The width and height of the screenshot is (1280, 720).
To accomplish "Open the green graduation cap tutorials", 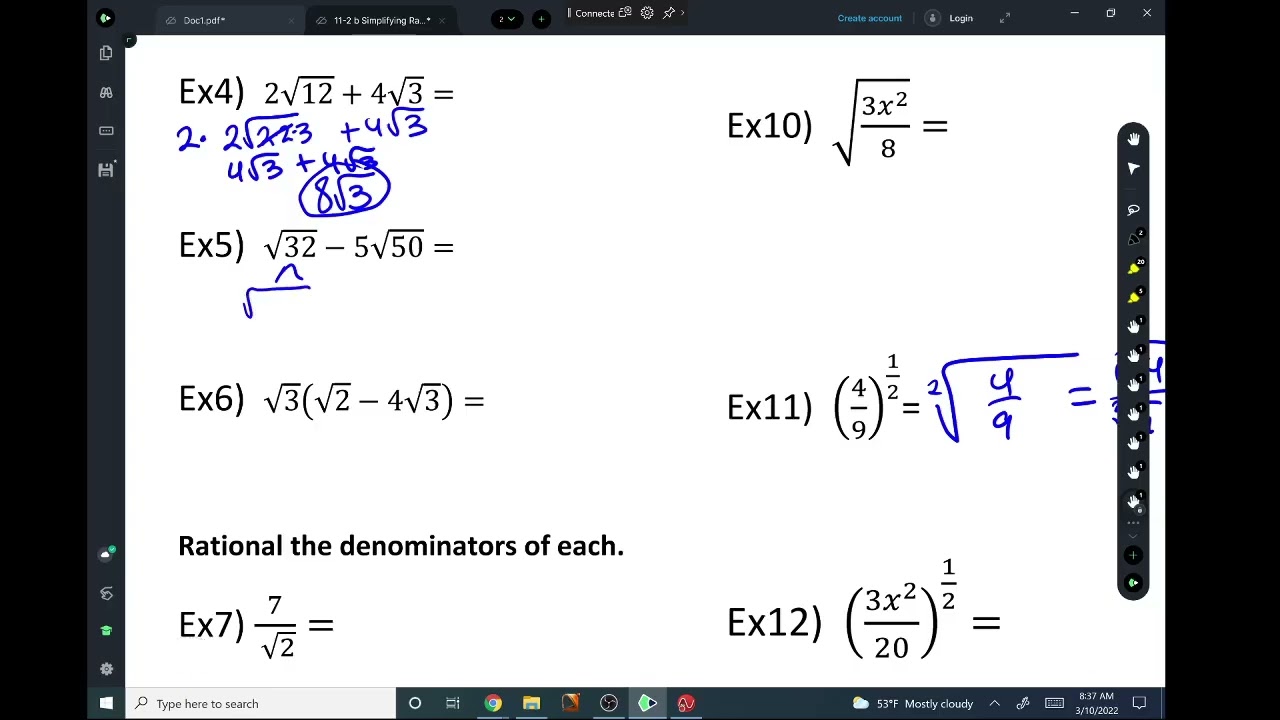I will tap(106, 631).
